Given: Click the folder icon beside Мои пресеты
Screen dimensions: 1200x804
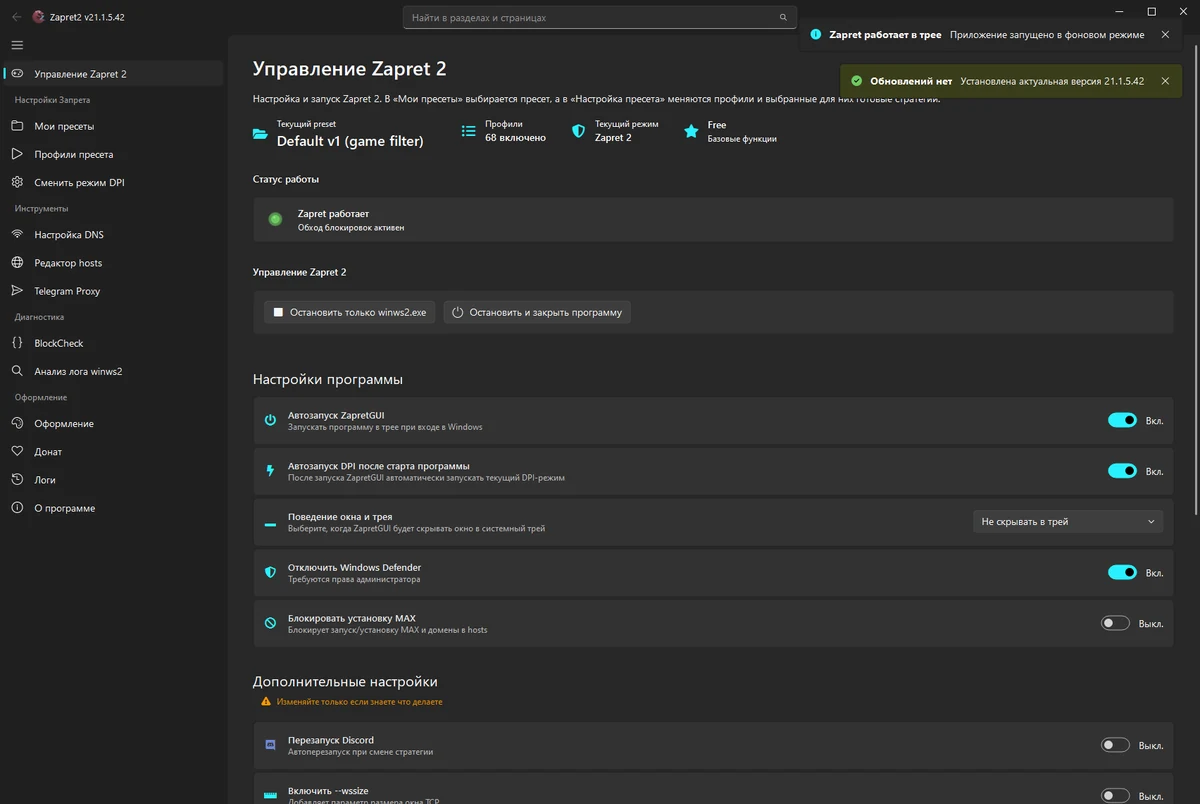Looking at the screenshot, I should (17, 126).
